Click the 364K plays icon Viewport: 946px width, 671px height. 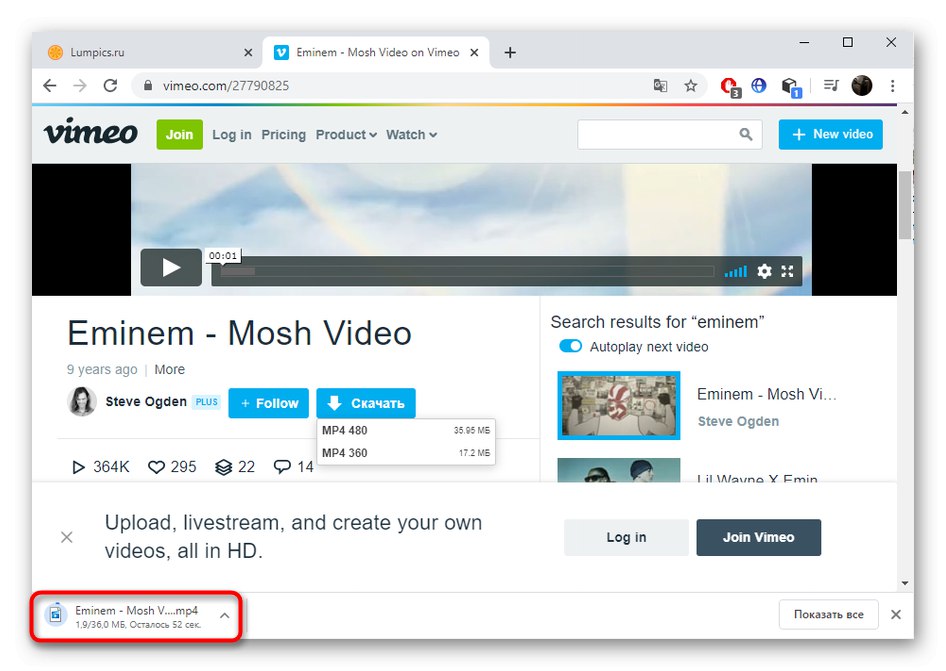[78, 467]
